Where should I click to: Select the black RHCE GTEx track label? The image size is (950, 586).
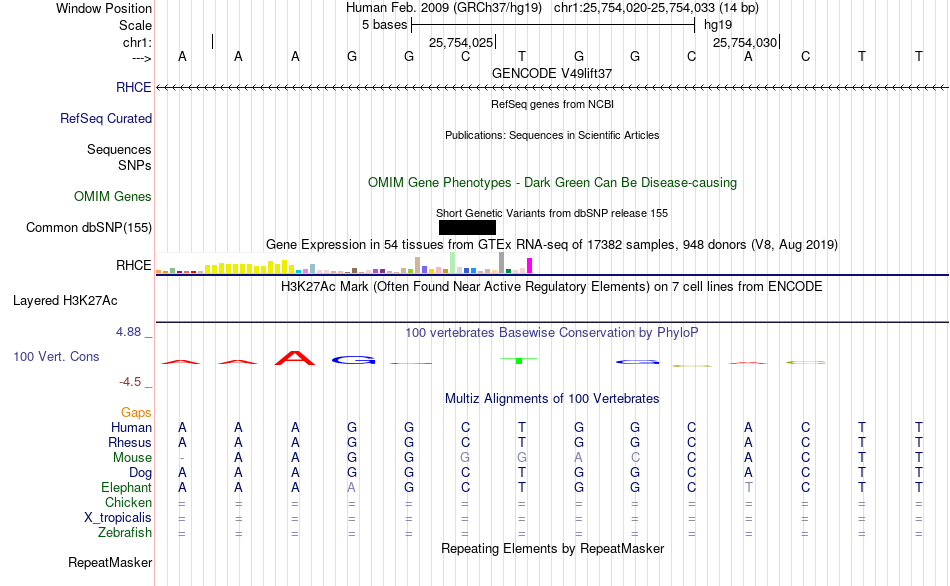[x=133, y=265]
